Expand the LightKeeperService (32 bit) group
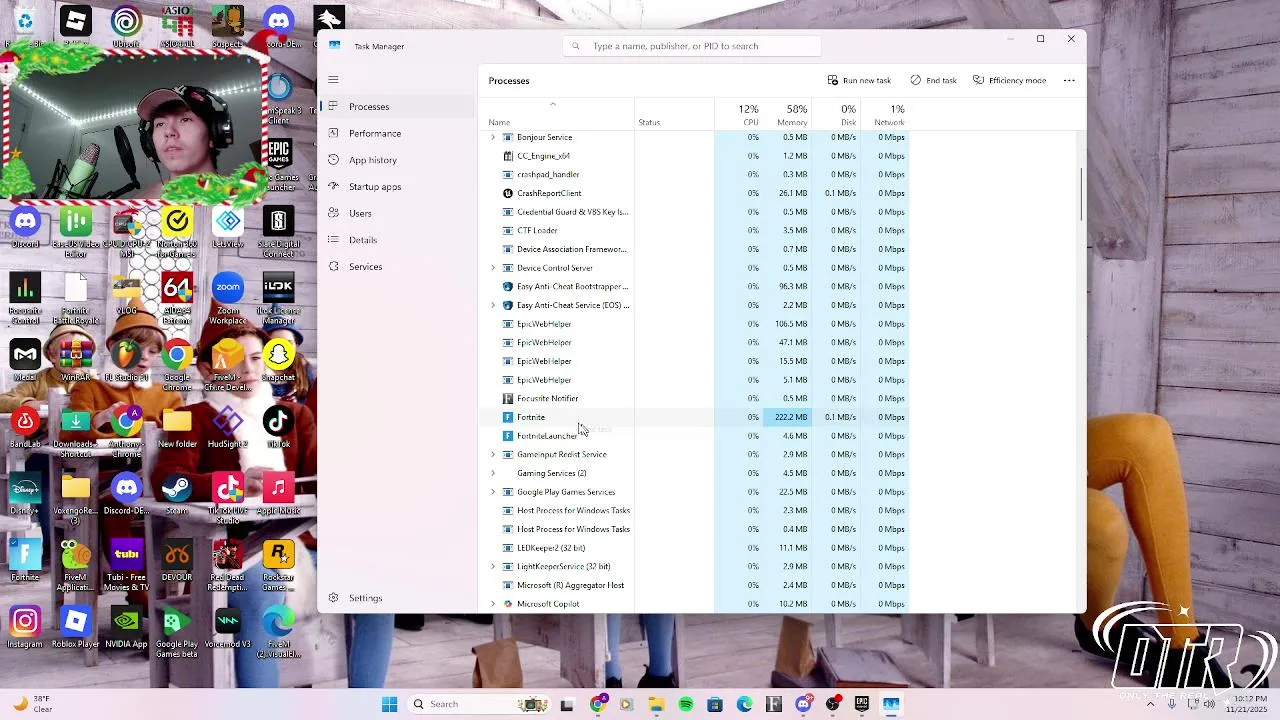Image resolution: width=1280 pixels, height=720 pixels. [492, 566]
